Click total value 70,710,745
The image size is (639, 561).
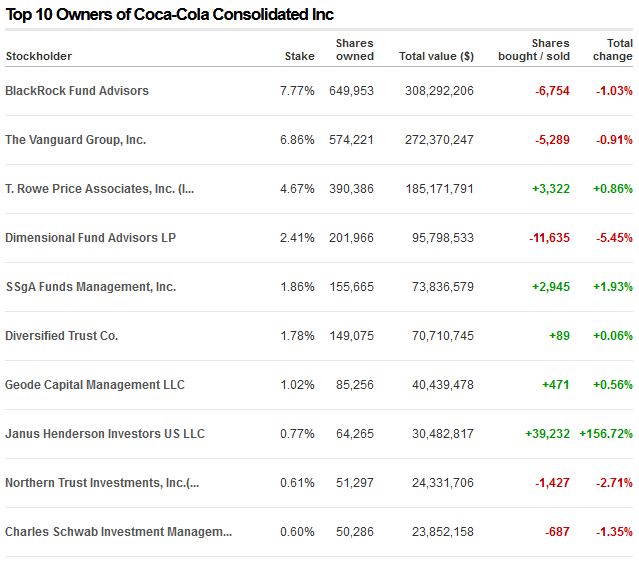pos(443,336)
